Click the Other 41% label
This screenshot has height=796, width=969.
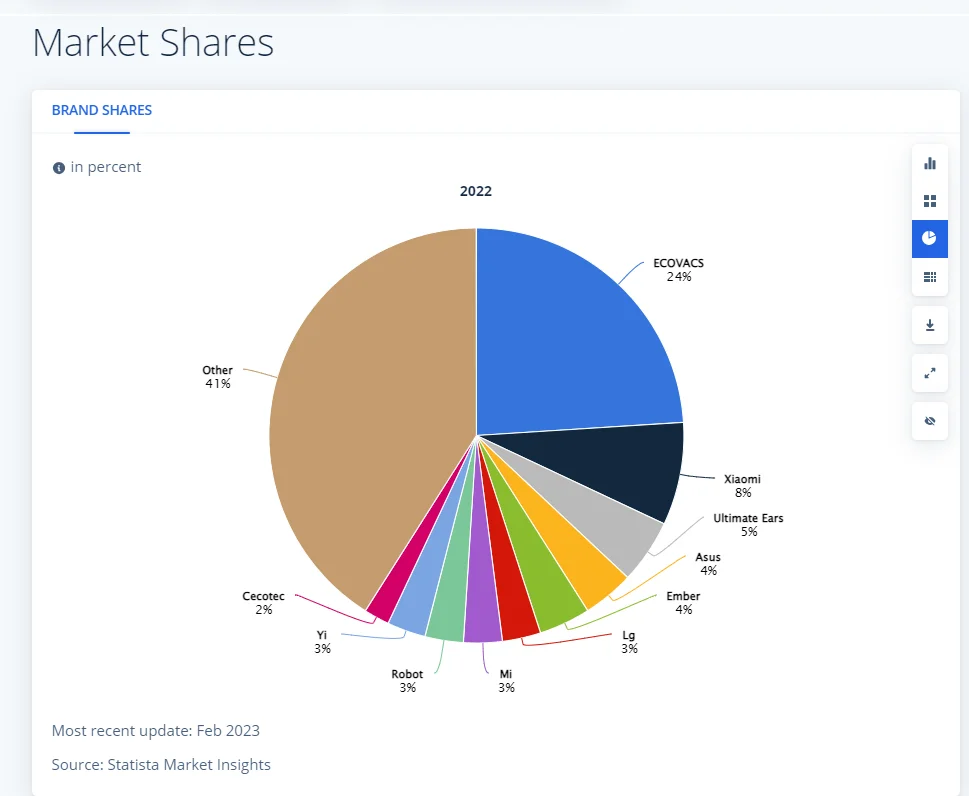218,376
